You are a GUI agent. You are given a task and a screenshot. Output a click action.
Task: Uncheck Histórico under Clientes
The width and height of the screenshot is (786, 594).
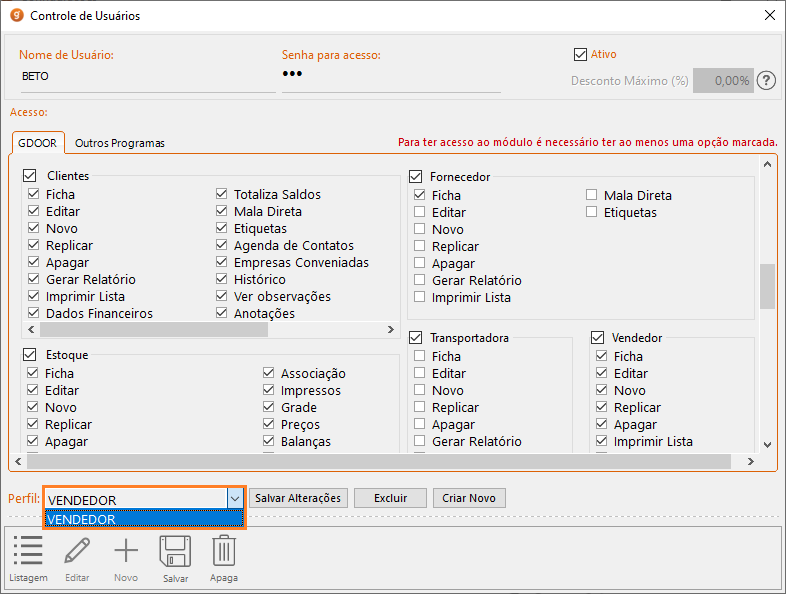[222, 279]
